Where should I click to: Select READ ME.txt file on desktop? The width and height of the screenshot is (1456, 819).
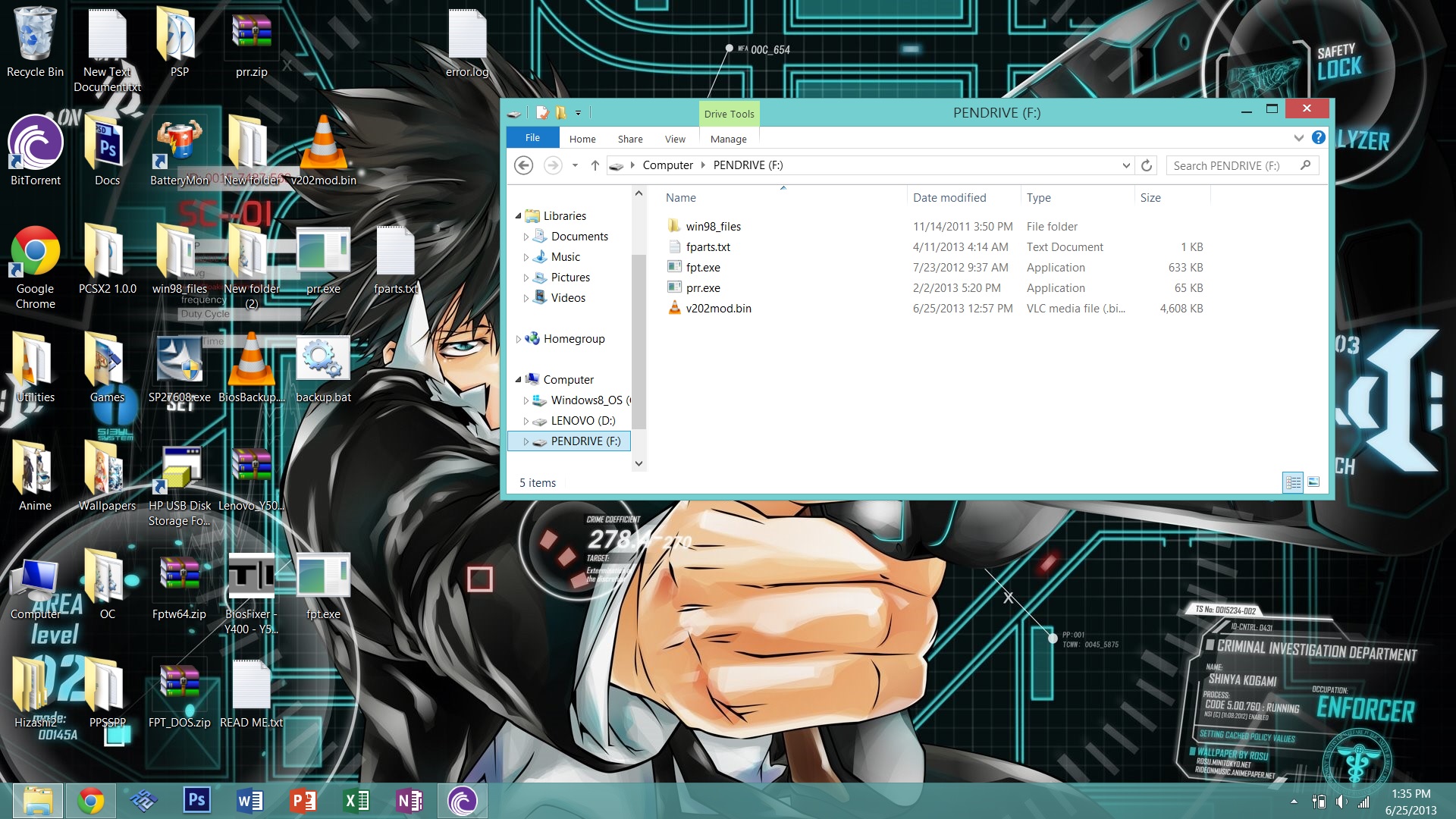252,694
